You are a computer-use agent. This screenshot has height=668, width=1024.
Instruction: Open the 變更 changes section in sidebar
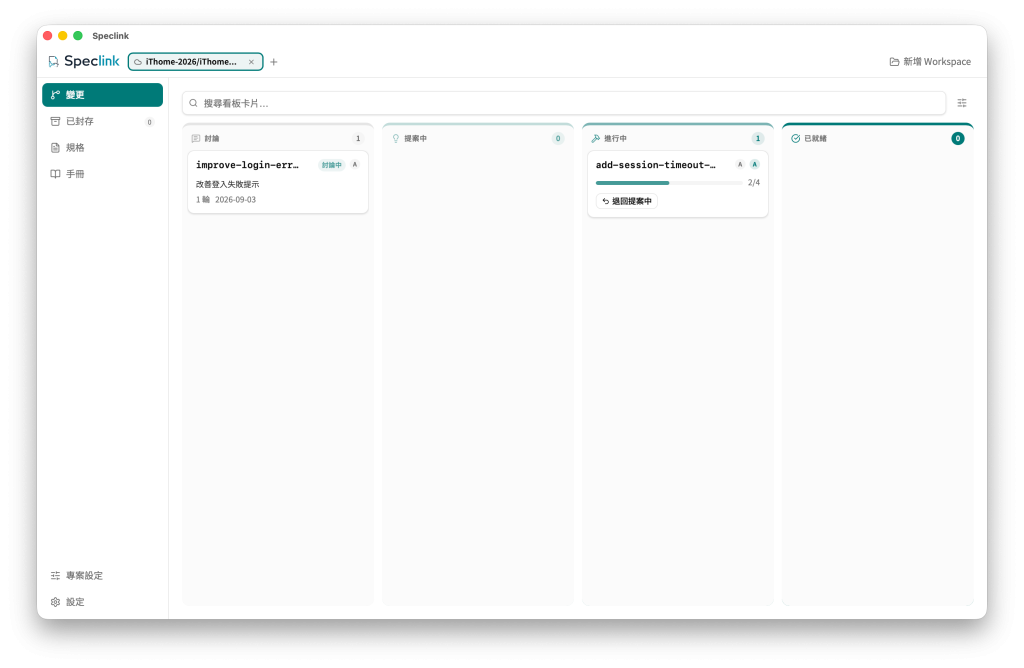tap(103, 95)
